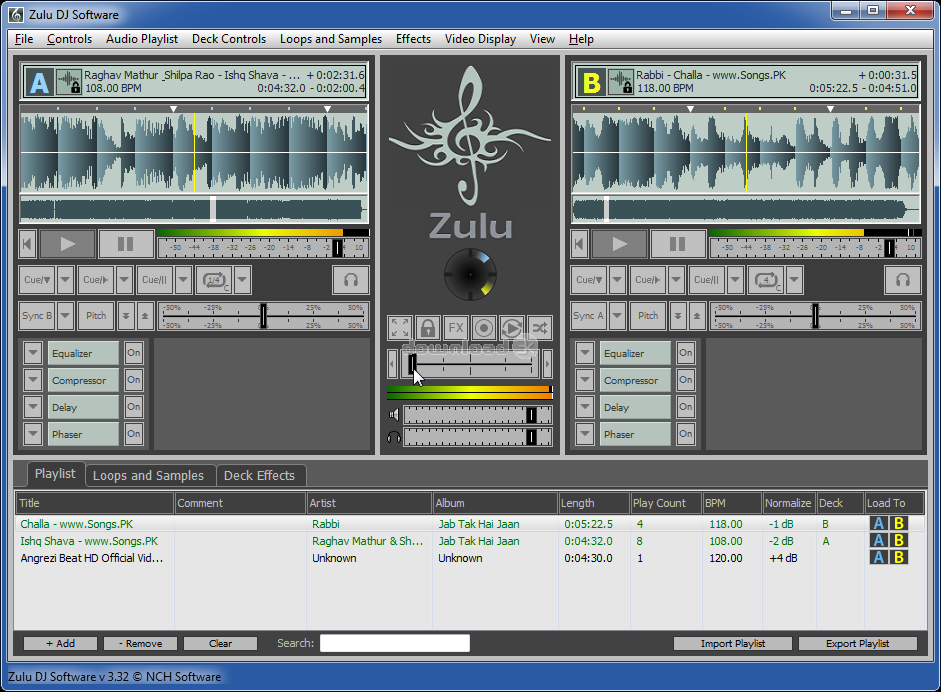The image size is (941, 692).
Task: Click the record icon in center mixer
Action: [x=484, y=328]
